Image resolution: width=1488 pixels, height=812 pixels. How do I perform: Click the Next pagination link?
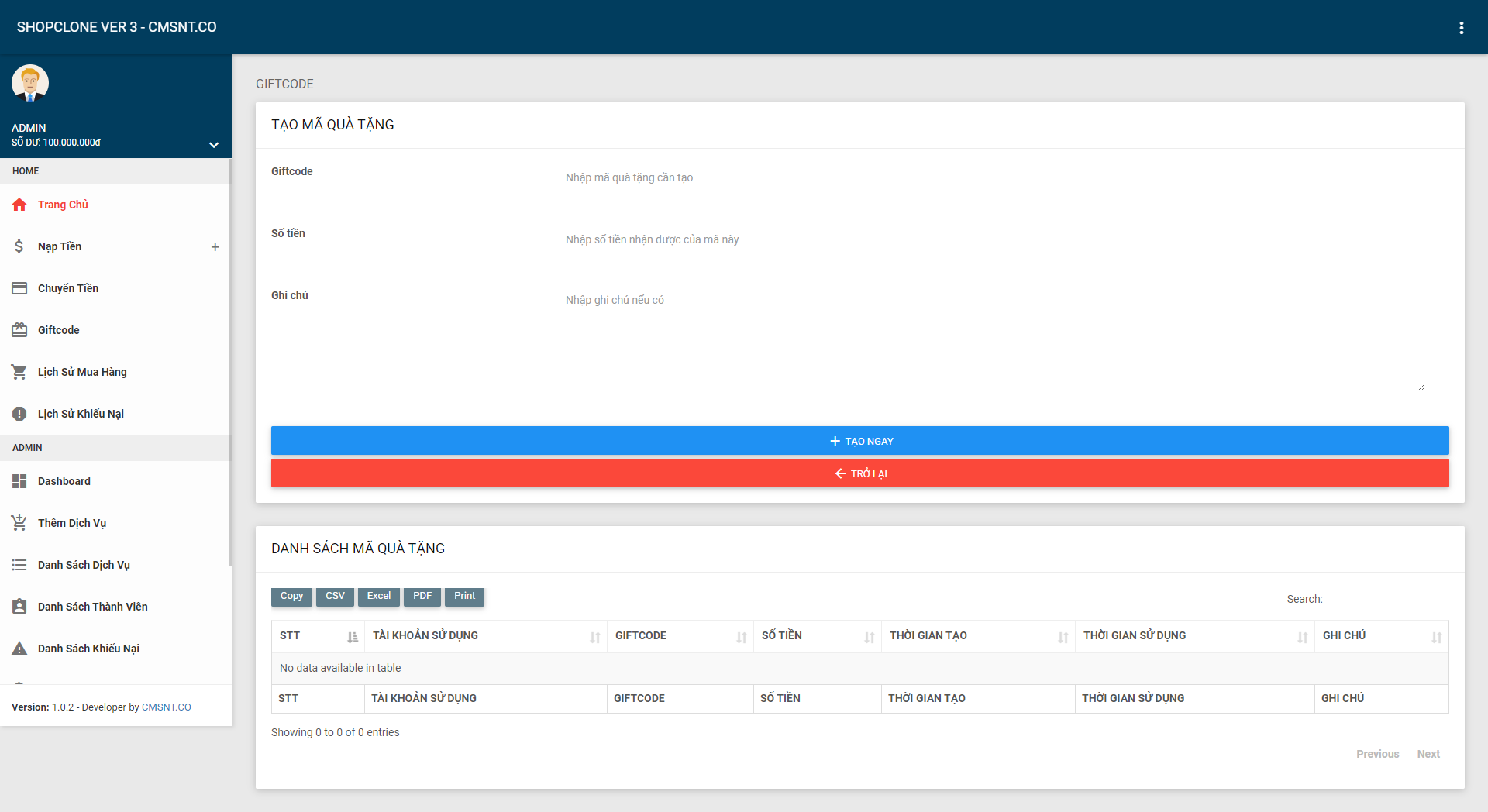coord(1428,754)
